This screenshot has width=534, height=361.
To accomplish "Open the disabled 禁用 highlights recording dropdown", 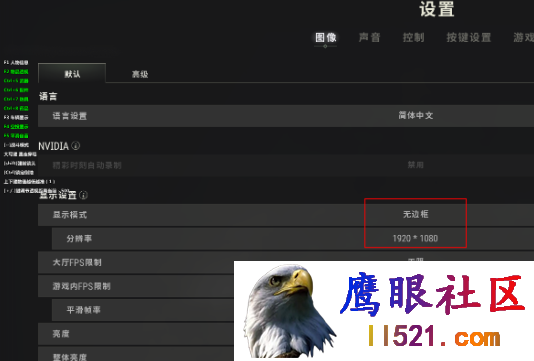I will pos(415,165).
